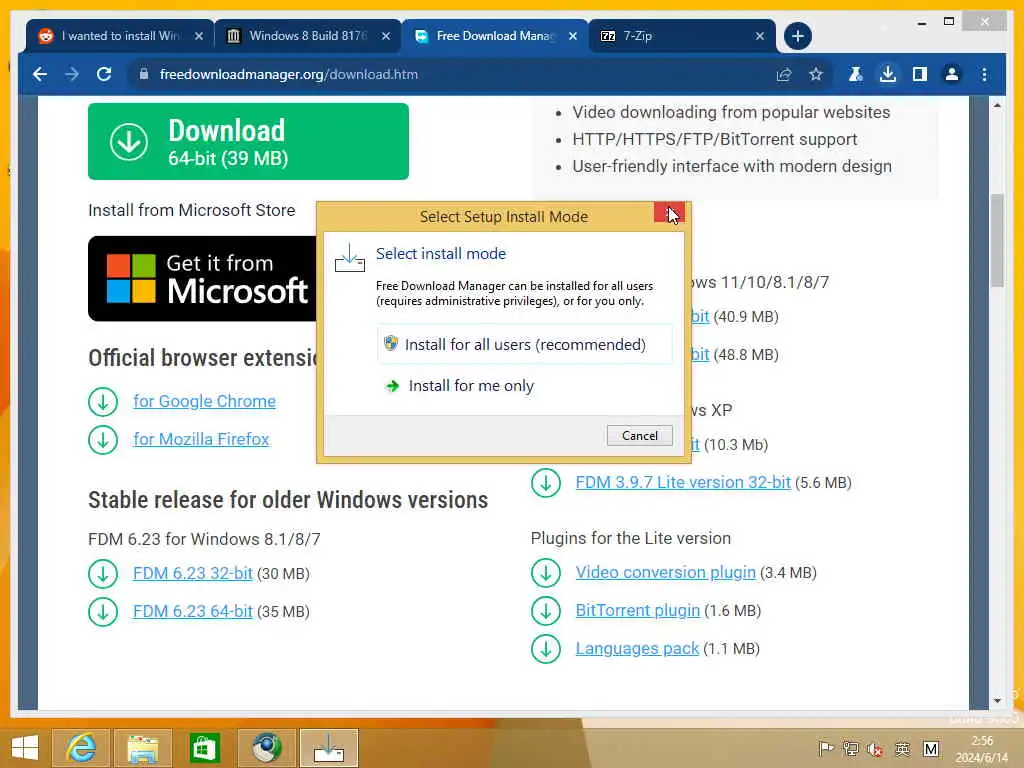
Task: Click the green Download 64-bit button
Action: pyautogui.click(x=248, y=141)
